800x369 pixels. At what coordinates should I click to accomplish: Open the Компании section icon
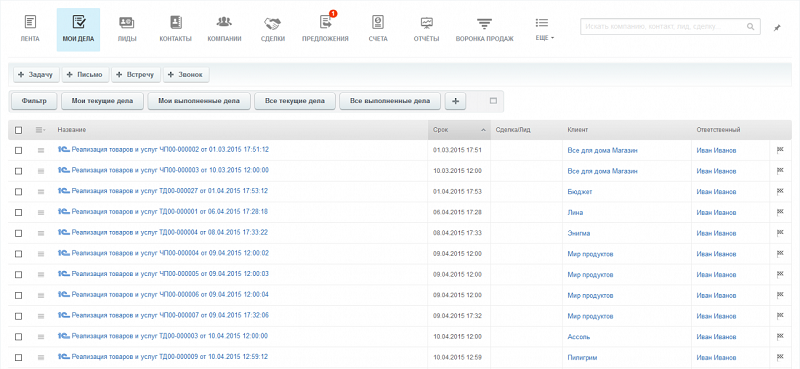(224, 22)
